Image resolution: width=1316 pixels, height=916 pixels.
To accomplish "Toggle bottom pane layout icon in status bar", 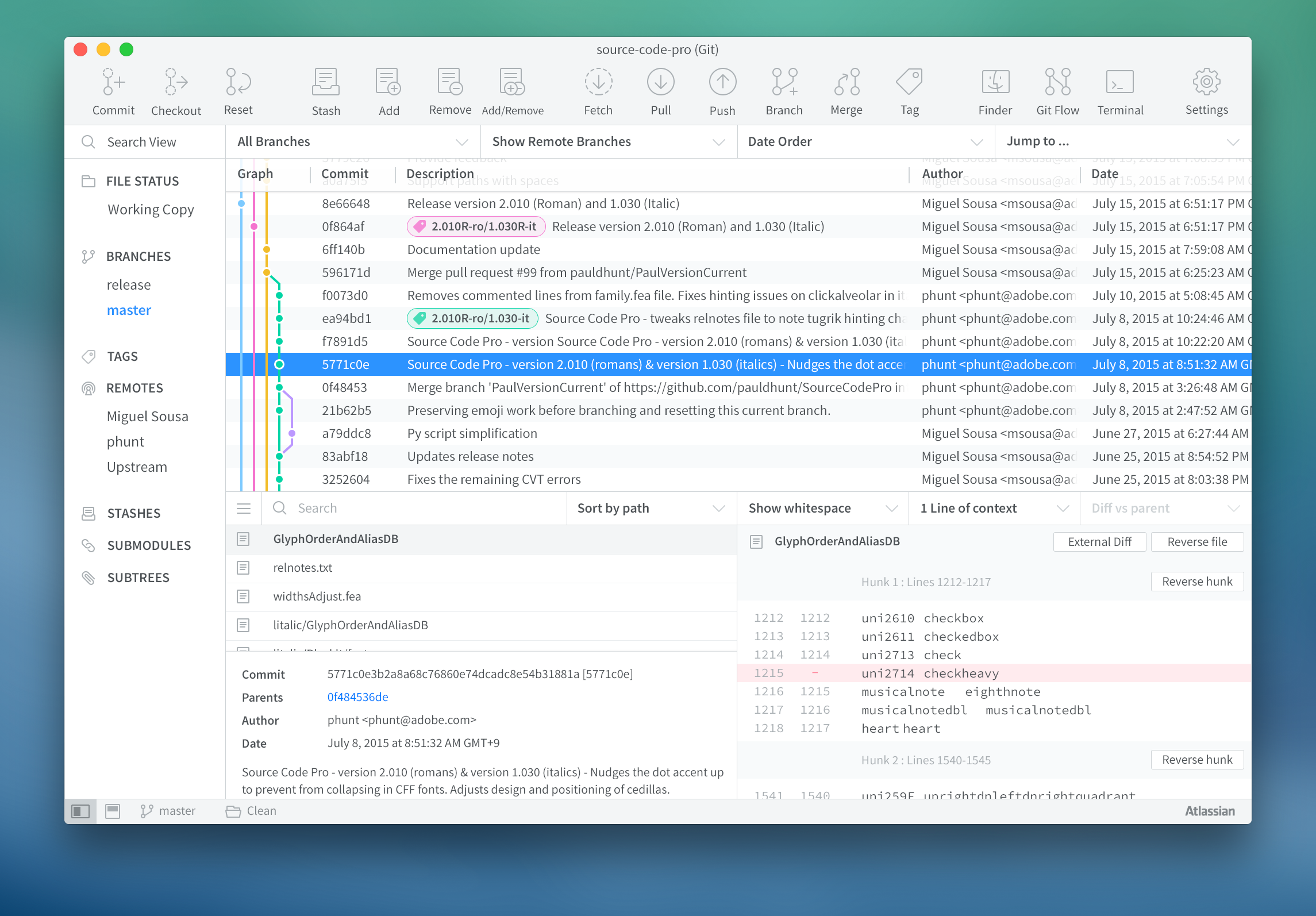I will click(x=113, y=811).
